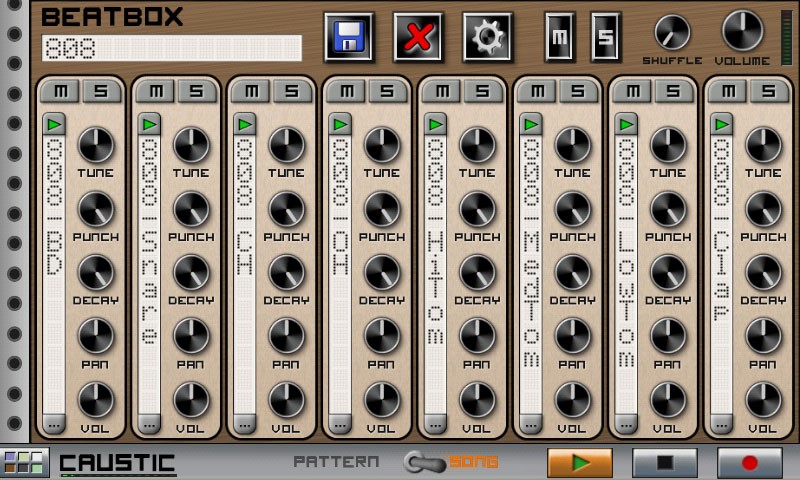
Task: Open the machine grid icon beside Caustic logo
Action: pos(23,463)
